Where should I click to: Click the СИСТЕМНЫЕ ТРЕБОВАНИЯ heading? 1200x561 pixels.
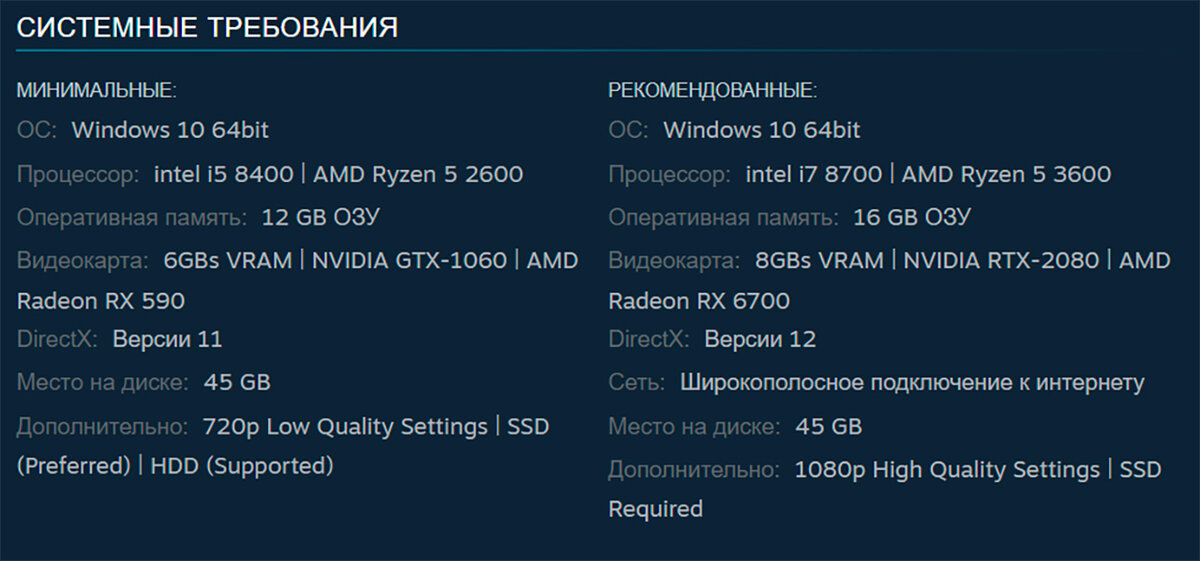207,28
